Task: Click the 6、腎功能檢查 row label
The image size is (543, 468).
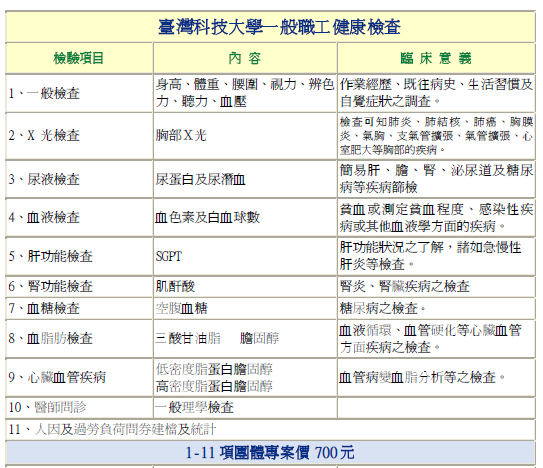Action: coord(51,286)
